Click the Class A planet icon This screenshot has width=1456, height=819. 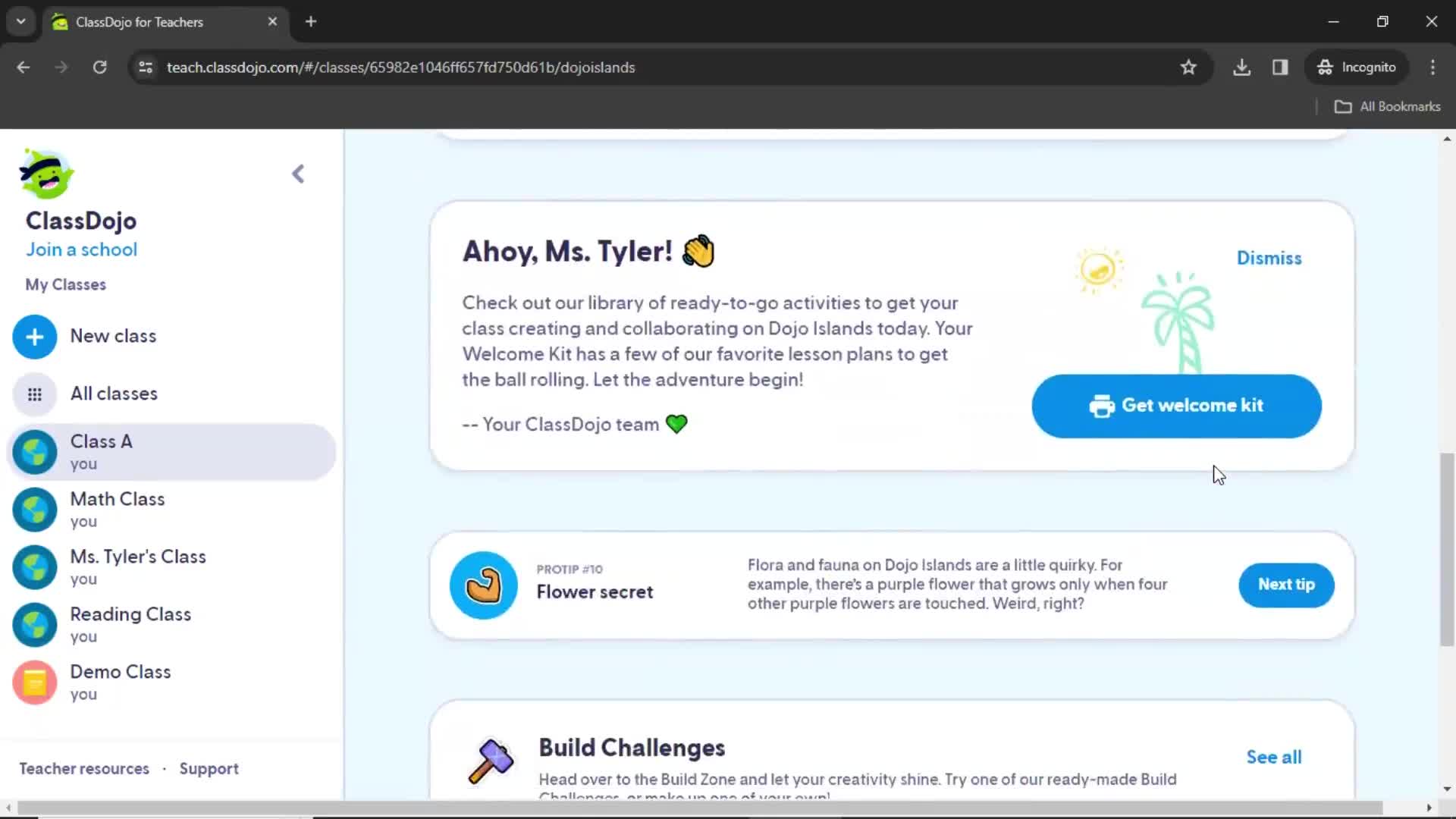pyautogui.click(x=34, y=451)
